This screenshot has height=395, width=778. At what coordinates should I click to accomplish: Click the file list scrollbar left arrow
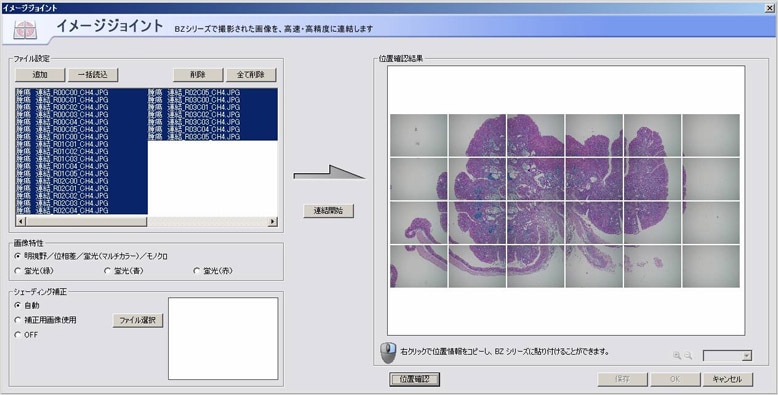pyautogui.click(x=20, y=221)
